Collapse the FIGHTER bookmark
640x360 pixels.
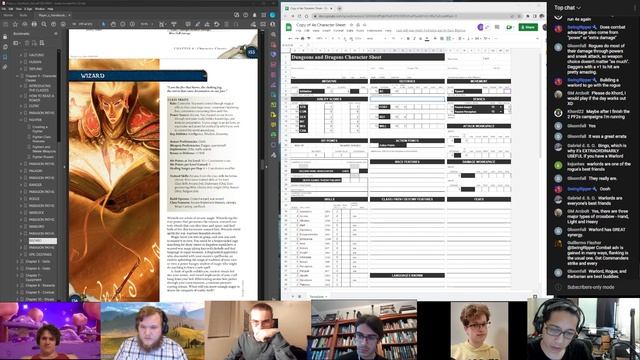point(21,120)
